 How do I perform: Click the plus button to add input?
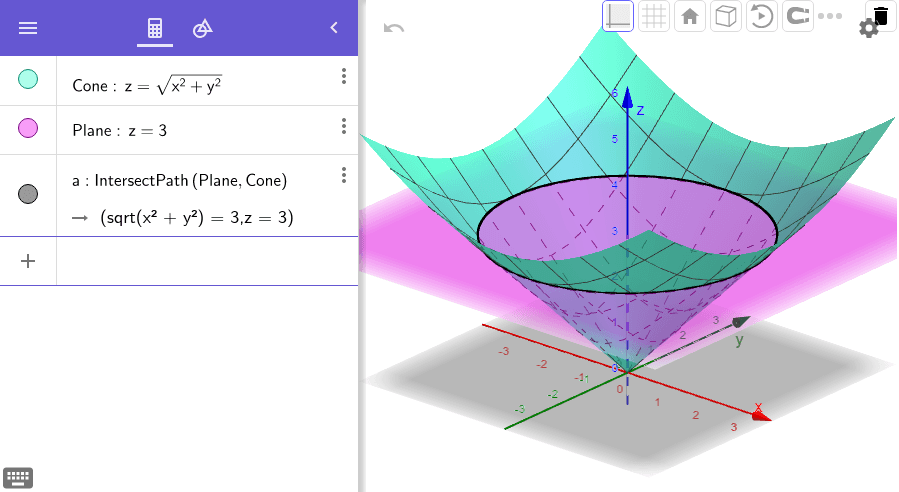click(x=28, y=261)
